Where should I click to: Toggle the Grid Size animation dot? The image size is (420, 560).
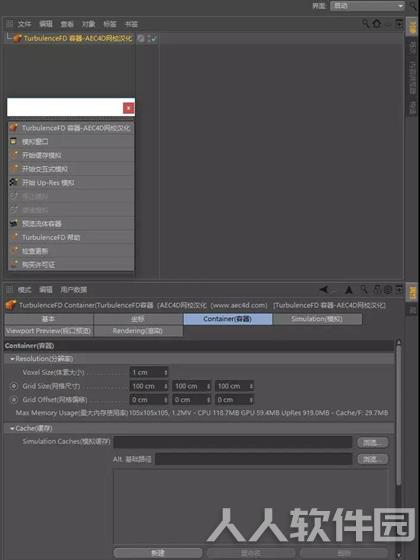pyautogui.click(x=14, y=386)
